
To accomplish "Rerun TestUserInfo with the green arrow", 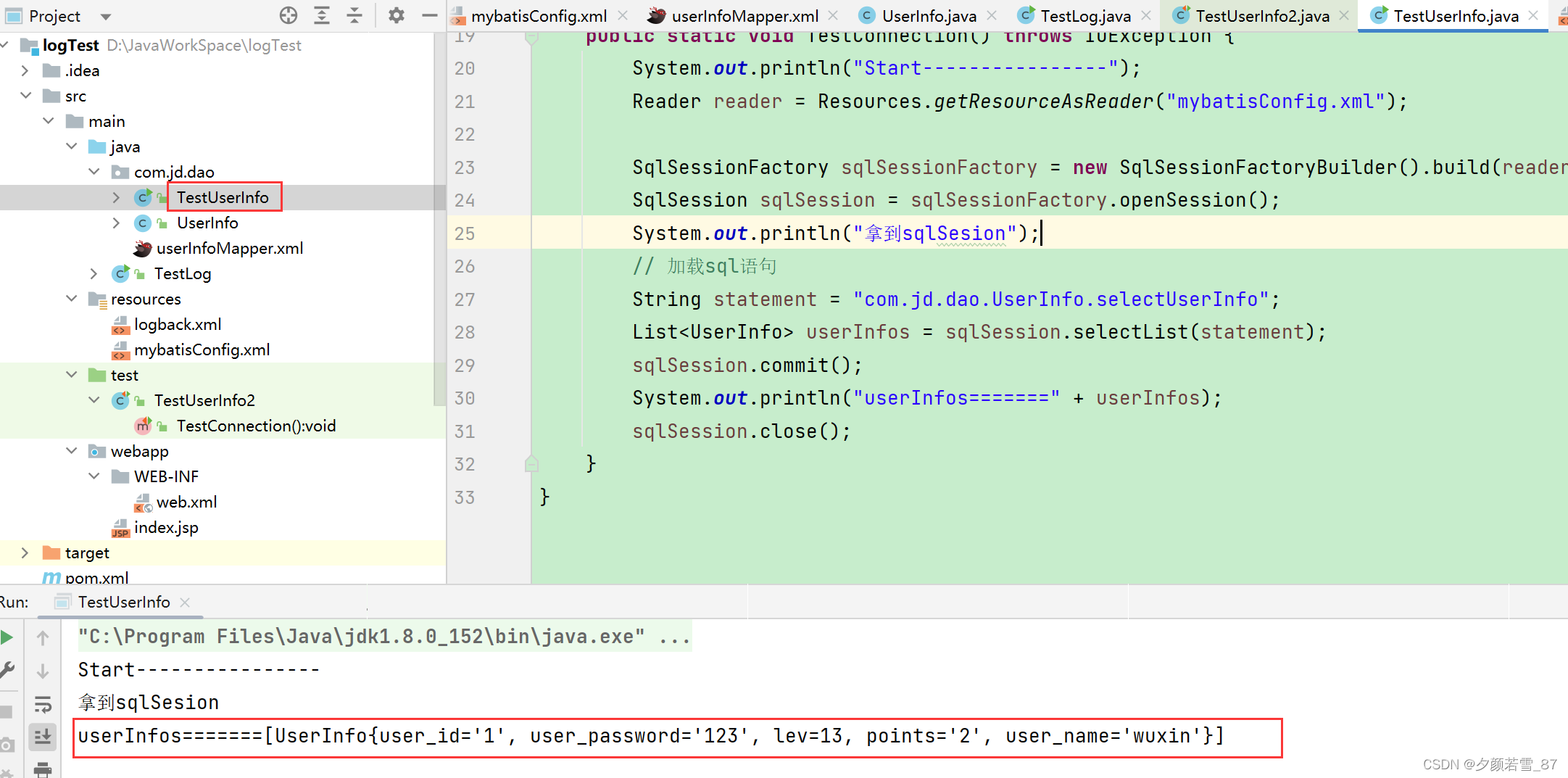I will (8, 637).
